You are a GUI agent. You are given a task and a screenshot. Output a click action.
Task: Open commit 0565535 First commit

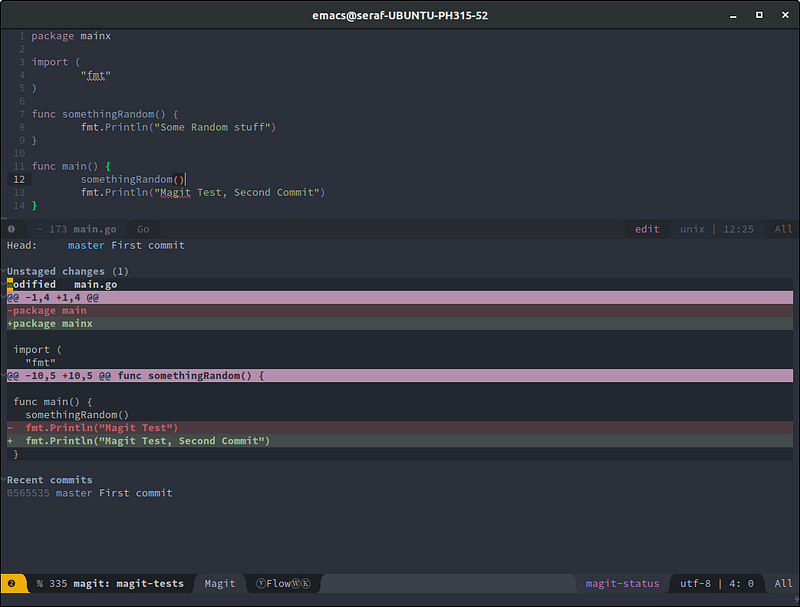(x=89, y=493)
